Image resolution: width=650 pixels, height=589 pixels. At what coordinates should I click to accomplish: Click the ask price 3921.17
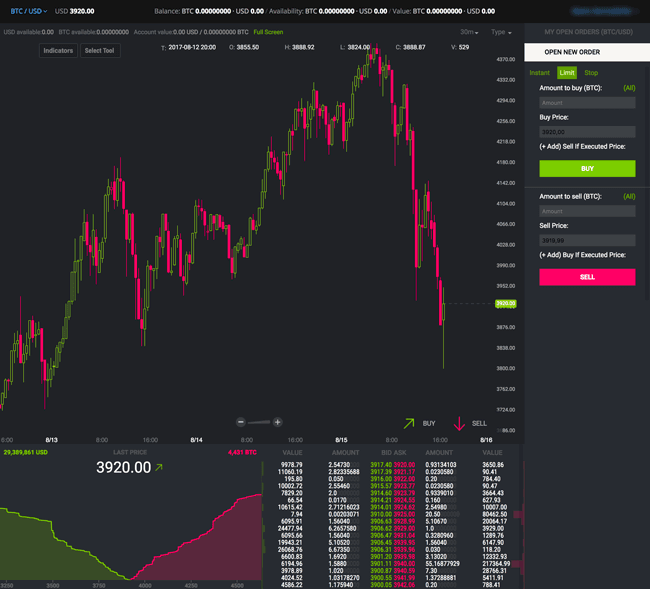coord(404,472)
